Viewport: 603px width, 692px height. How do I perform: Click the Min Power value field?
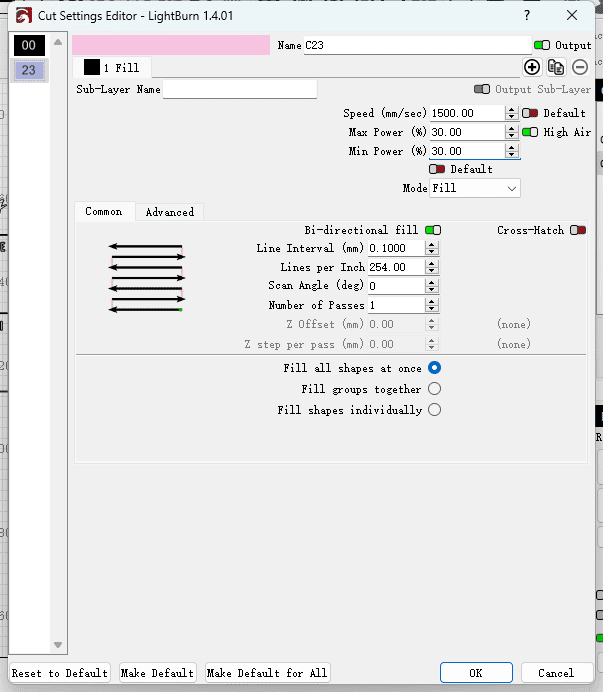pyautogui.click(x=467, y=151)
